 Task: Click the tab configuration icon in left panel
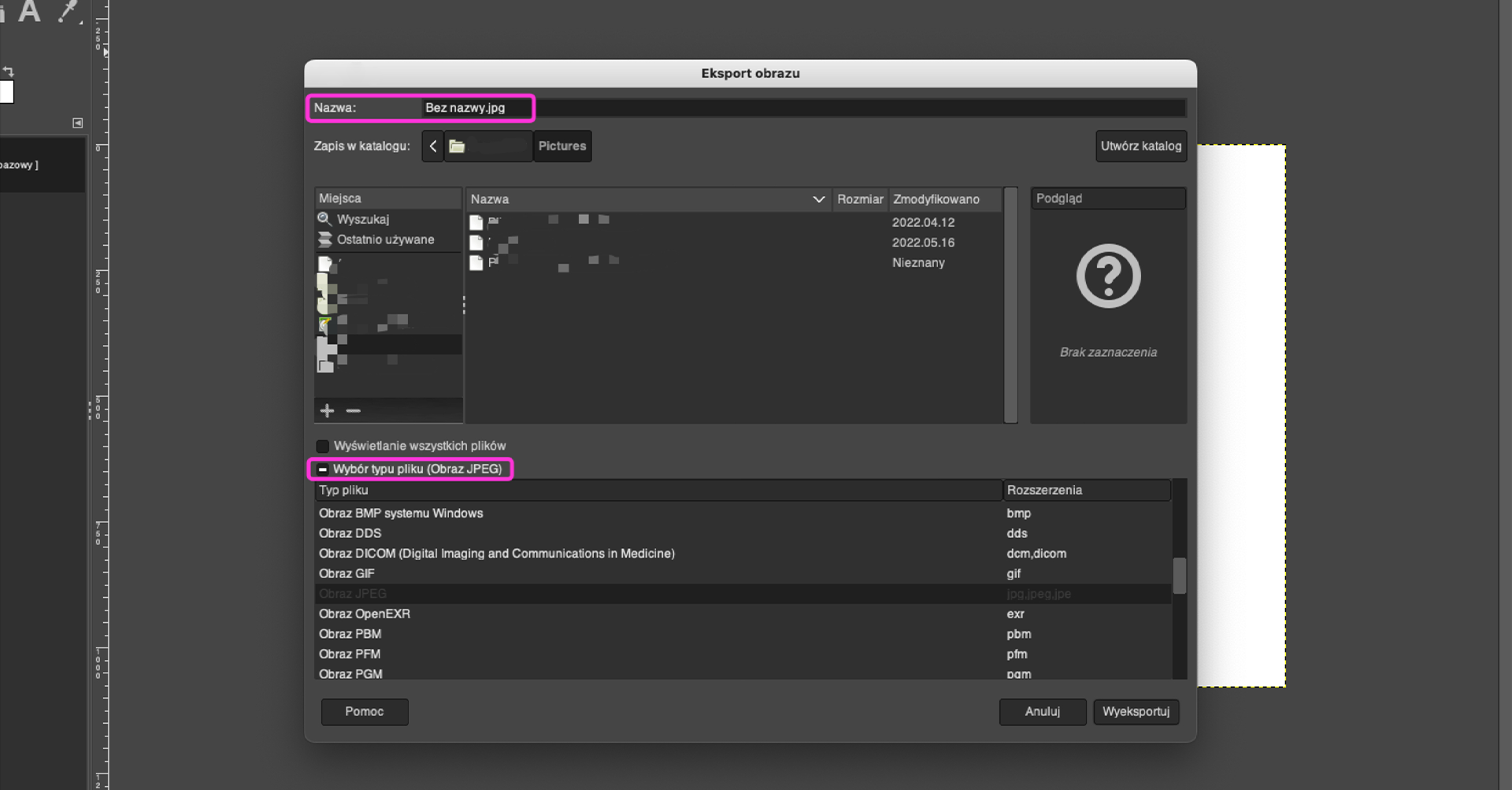click(x=77, y=123)
